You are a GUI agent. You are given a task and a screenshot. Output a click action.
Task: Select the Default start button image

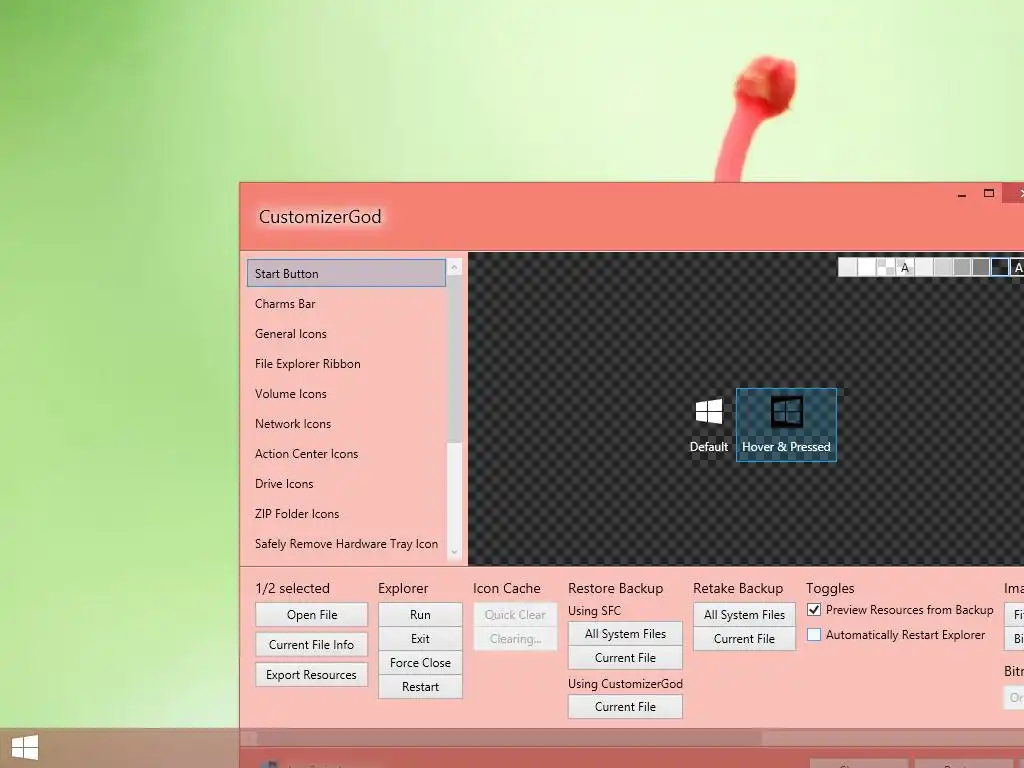click(709, 425)
